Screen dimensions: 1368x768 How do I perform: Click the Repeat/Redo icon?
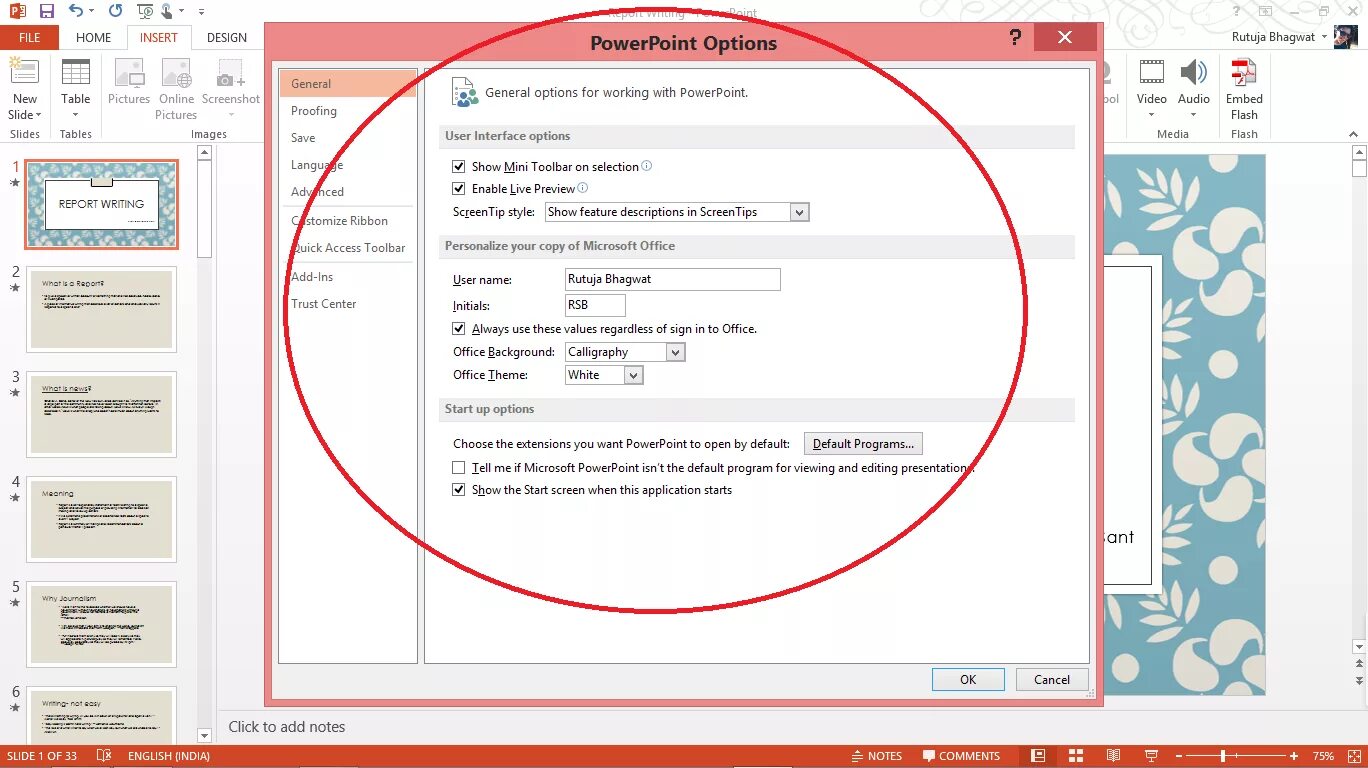[x=116, y=11]
